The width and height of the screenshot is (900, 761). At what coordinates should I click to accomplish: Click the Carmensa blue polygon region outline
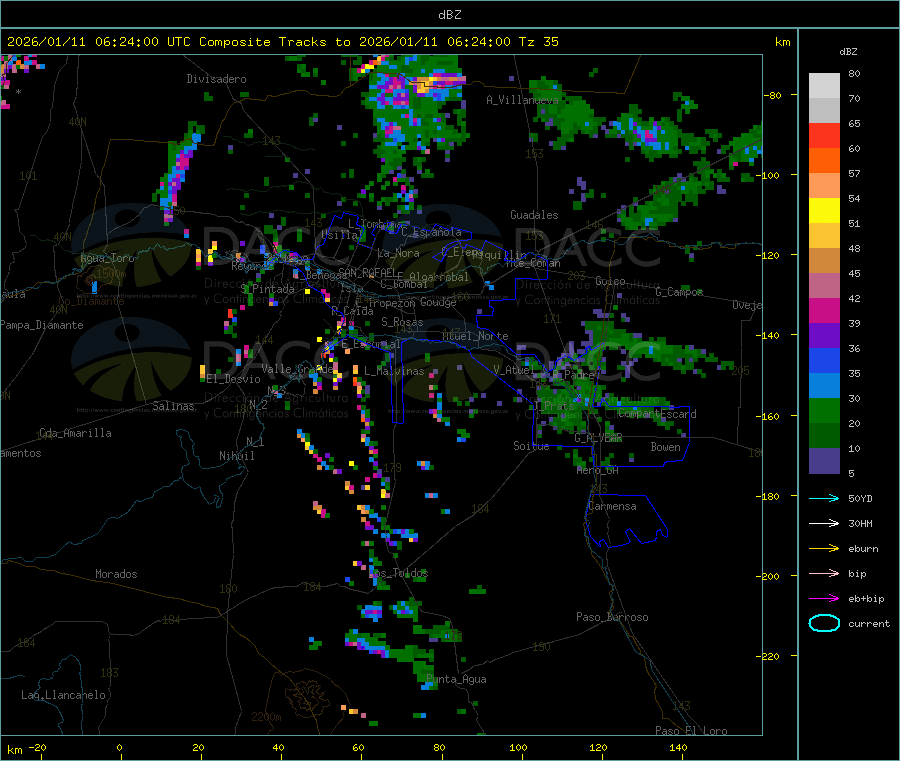[x=627, y=521]
